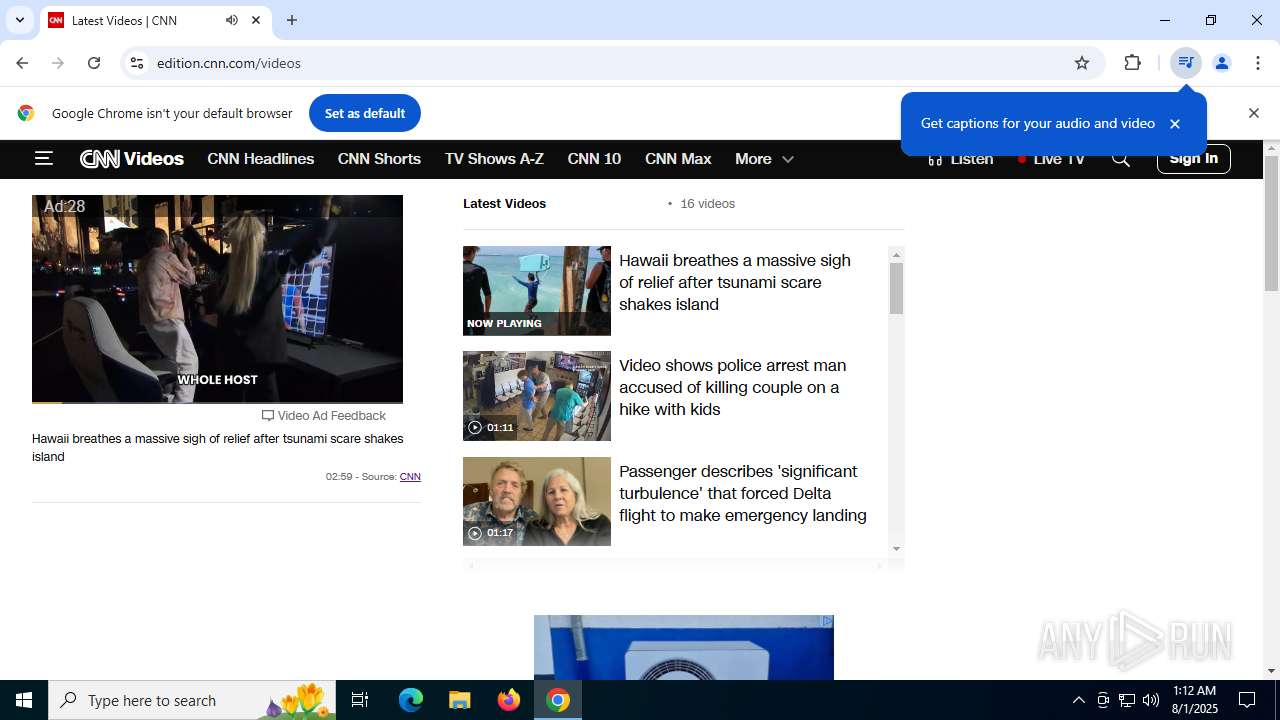Close the captions tooltip popup
The image size is (1280, 720).
click(1175, 124)
